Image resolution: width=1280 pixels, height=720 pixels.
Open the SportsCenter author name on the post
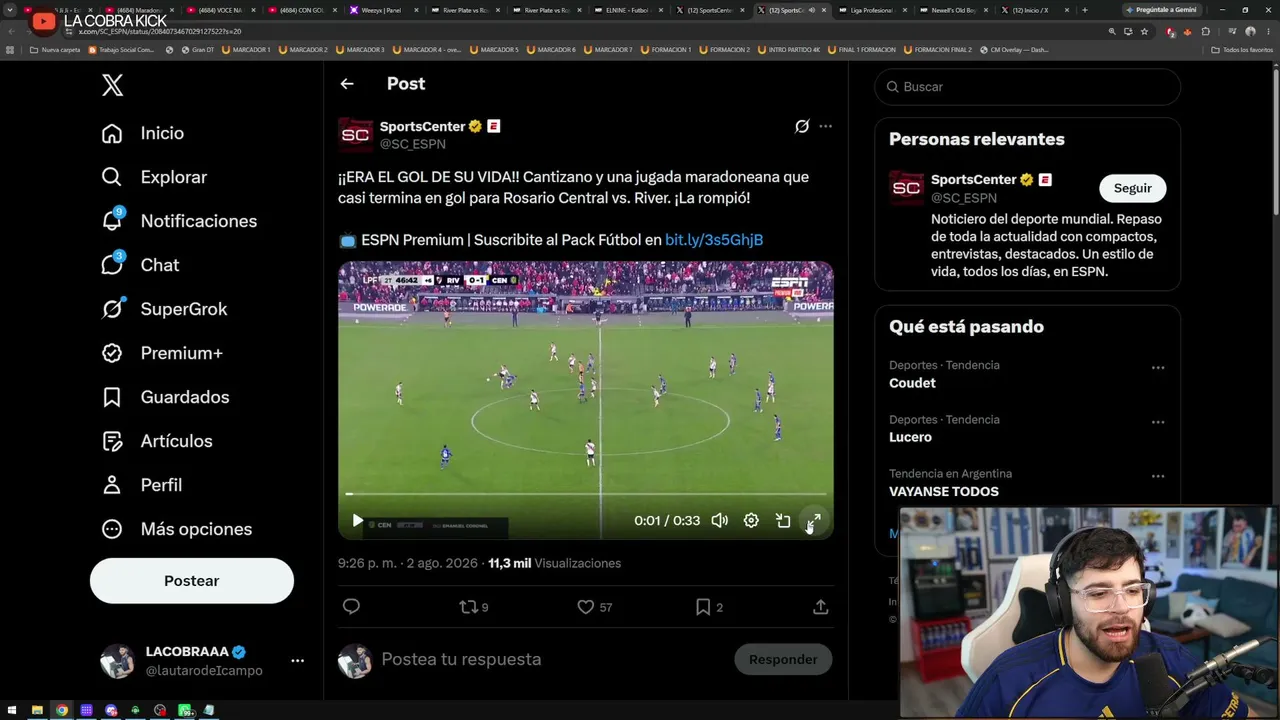[422, 126]
